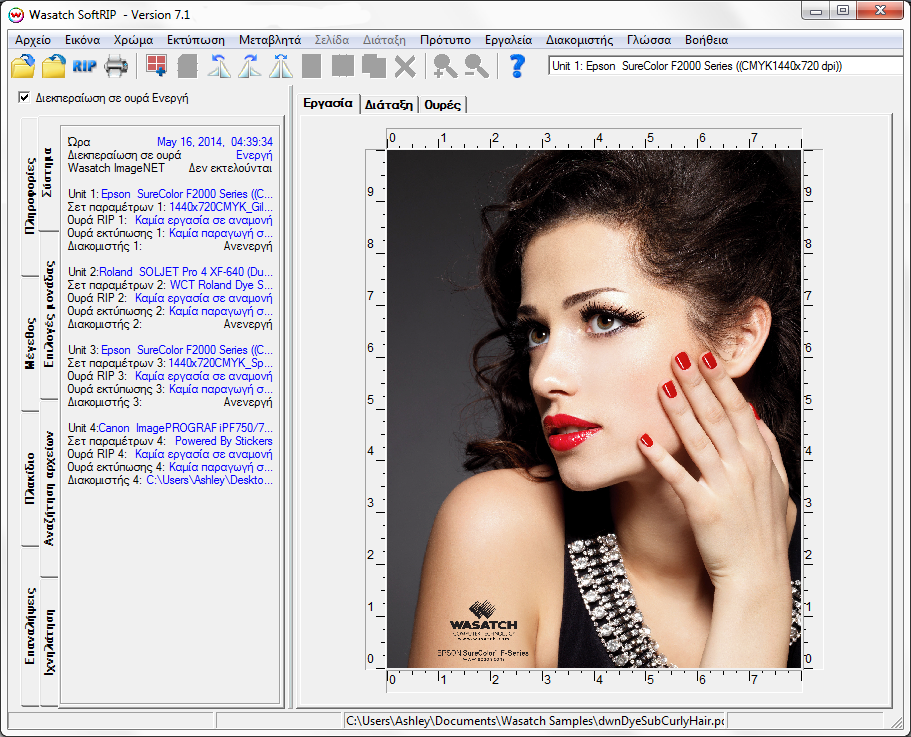Switch to the Ουρές tab

[443, 104]
